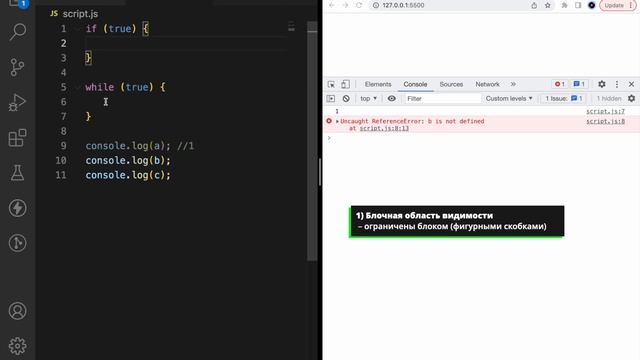This screenshot has width=640, height=360.
Task: Open the lightning bolt sidebar view
Action: [18, 208]
